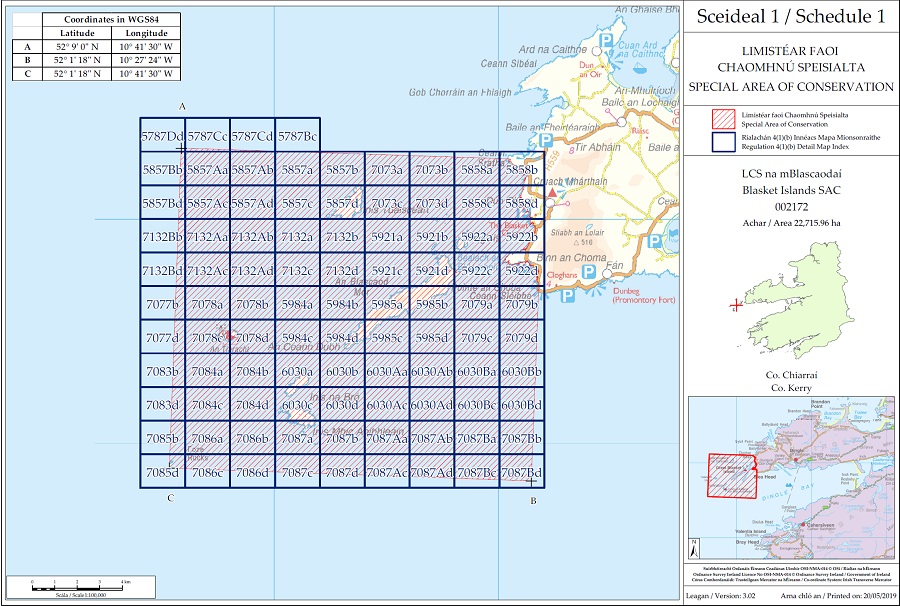Select the site code 002172
This screenshot has height=606, width=900.
(x=791, y=207)
